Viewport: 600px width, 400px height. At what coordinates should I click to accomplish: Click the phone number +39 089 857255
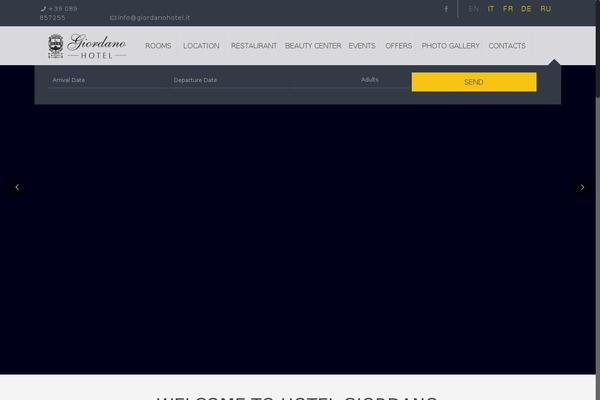(x=59, y=13)
